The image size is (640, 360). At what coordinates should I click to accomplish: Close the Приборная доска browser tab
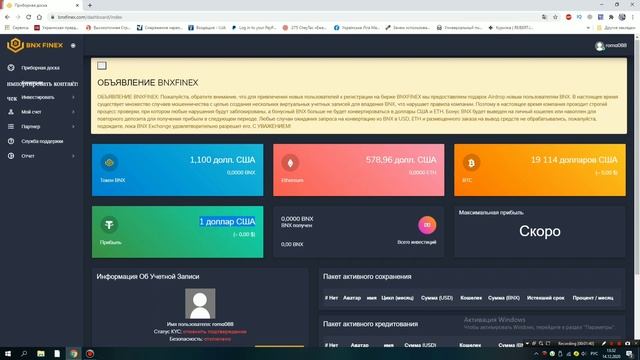[78, 5]
